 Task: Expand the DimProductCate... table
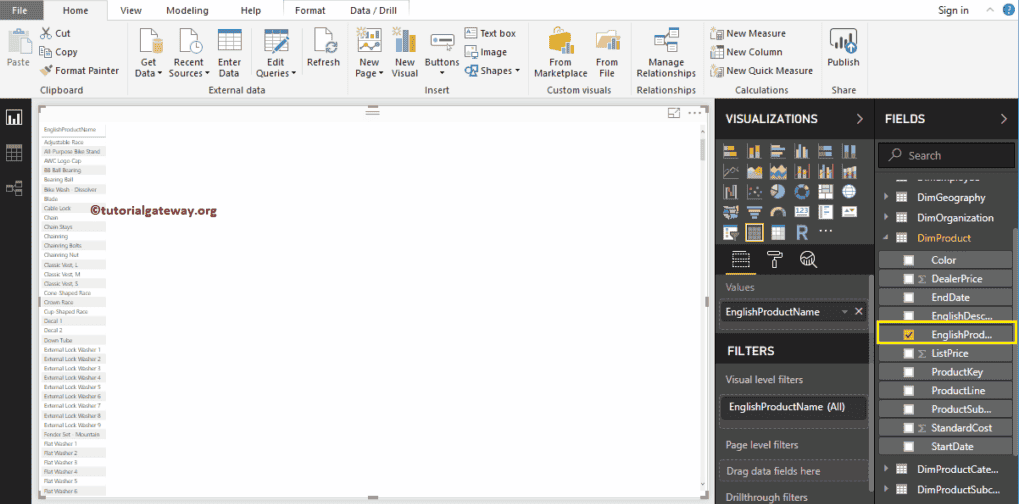[886, 468]
